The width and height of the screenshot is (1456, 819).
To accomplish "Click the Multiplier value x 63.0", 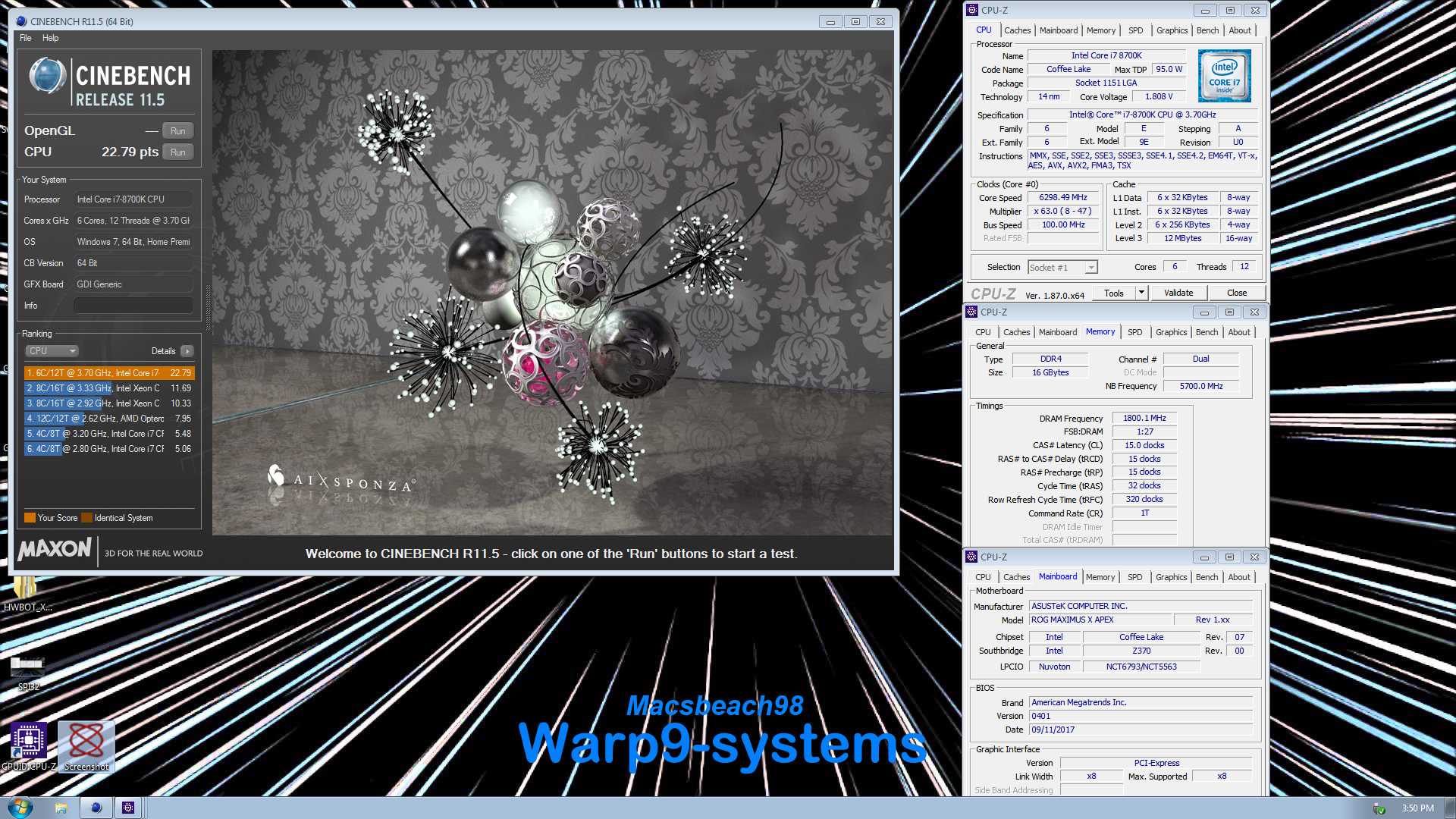I will pyautogui.click(x=1063, y=211).
